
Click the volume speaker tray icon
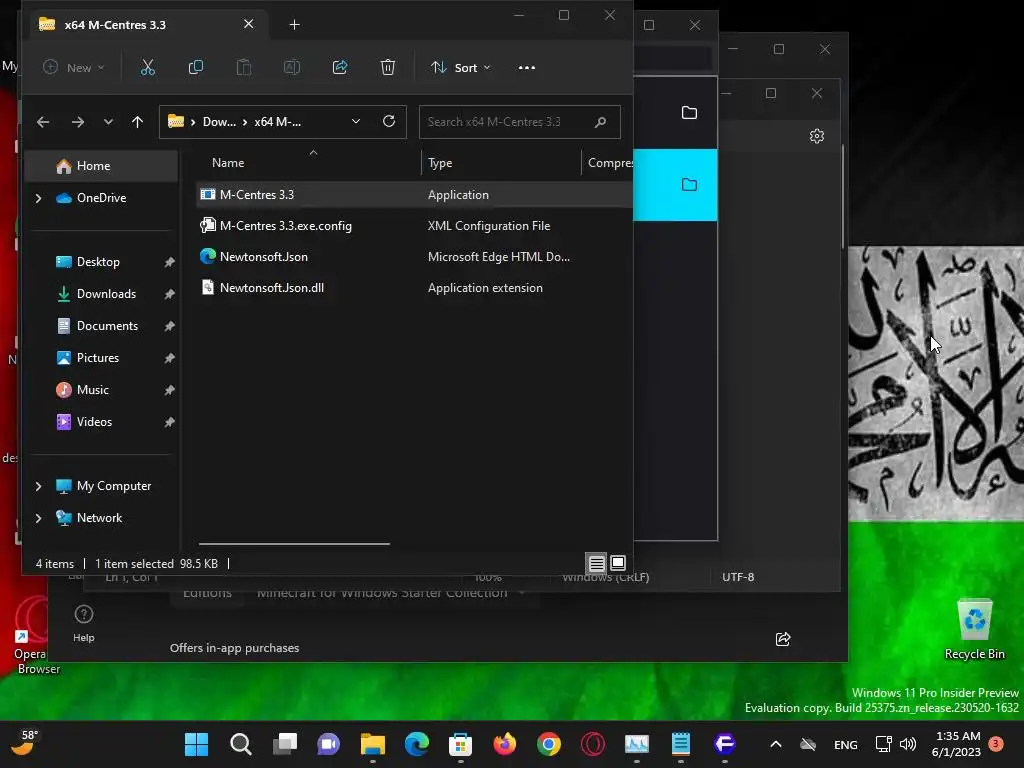(908, 744)
